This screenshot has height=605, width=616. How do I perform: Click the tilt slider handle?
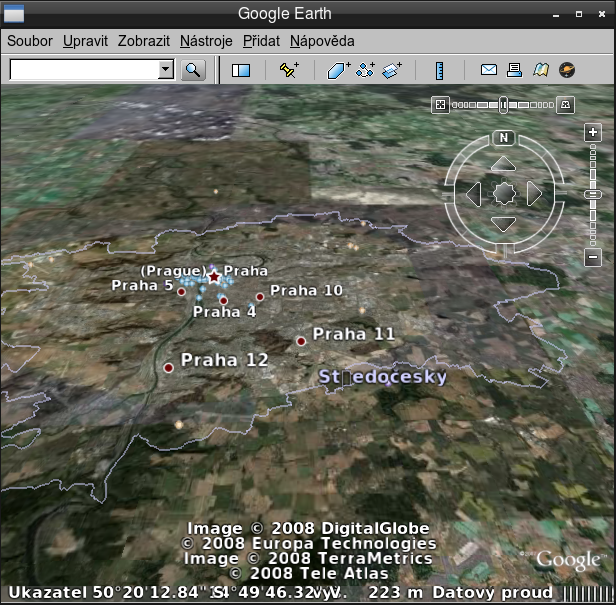(x=503, y=105)
